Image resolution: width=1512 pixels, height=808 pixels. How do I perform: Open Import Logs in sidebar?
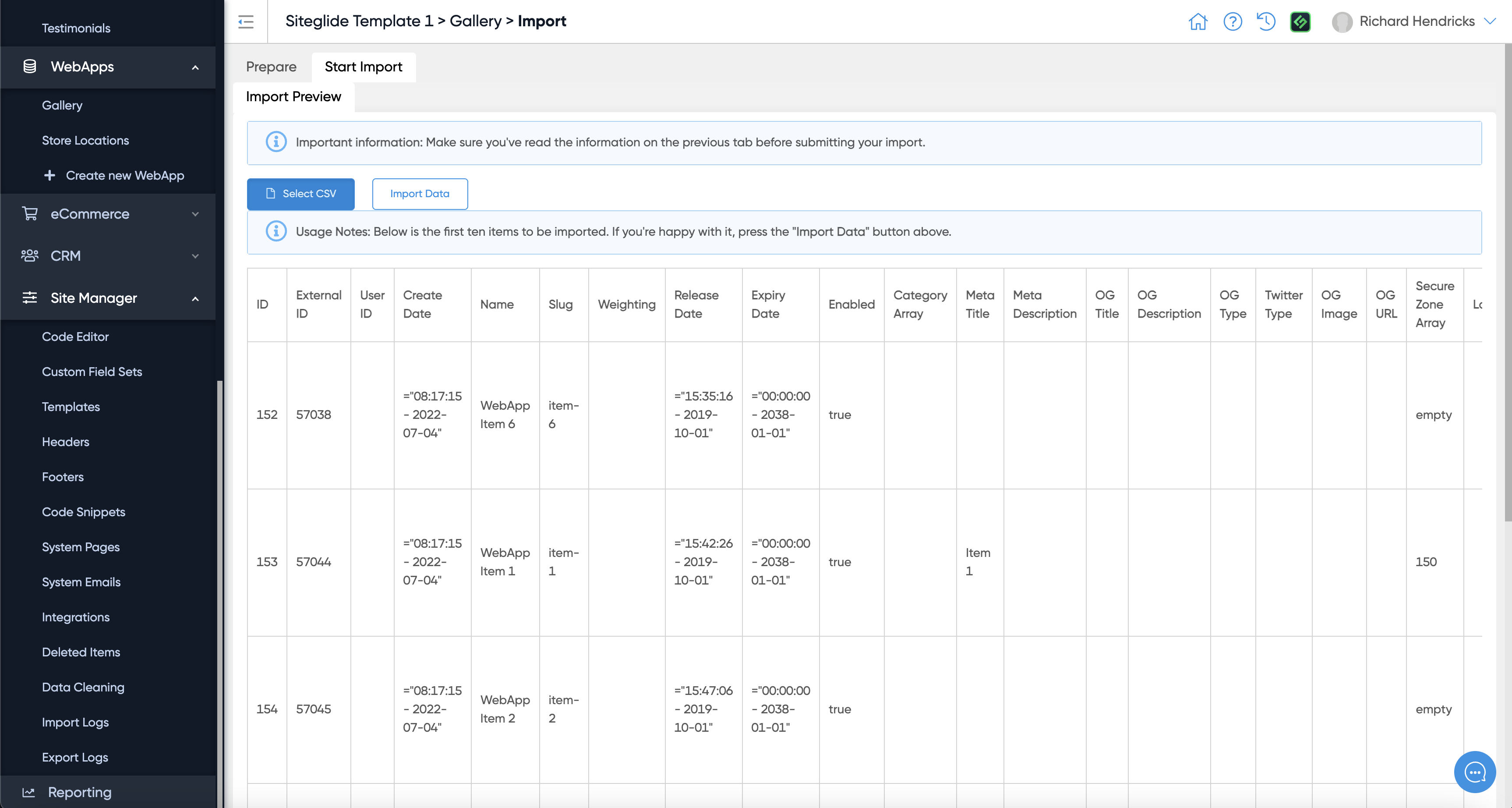[x=75, y=722]
